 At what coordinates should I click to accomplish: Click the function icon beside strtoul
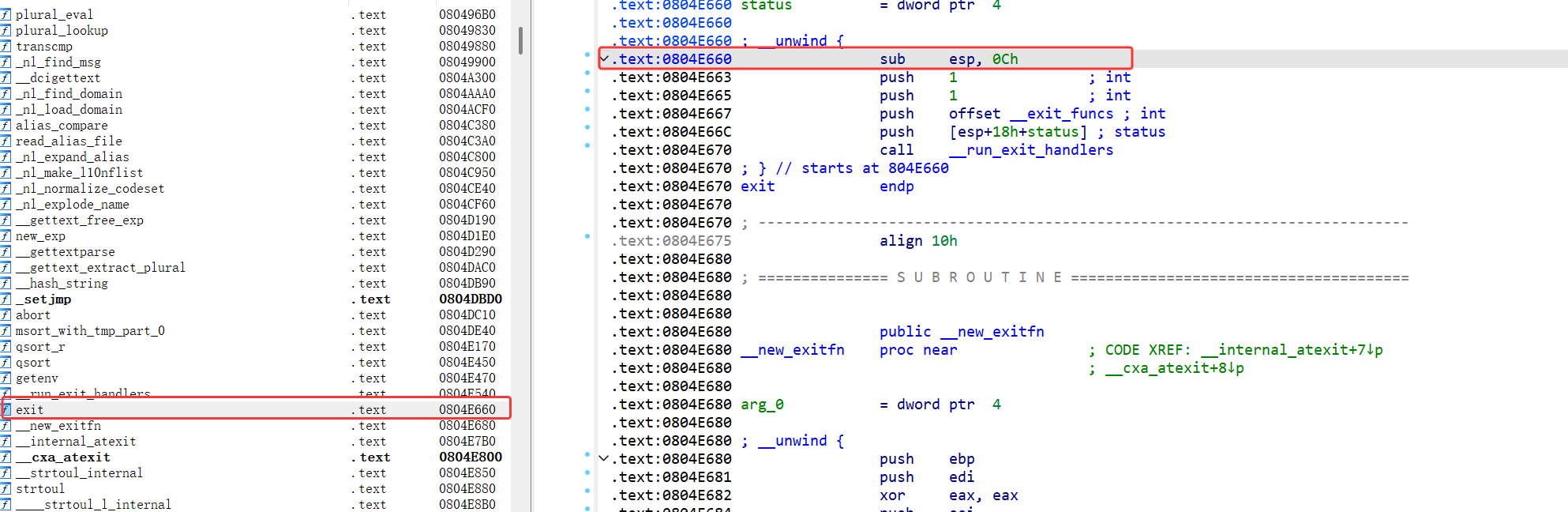pyautogui.click(x=6, y=488)
